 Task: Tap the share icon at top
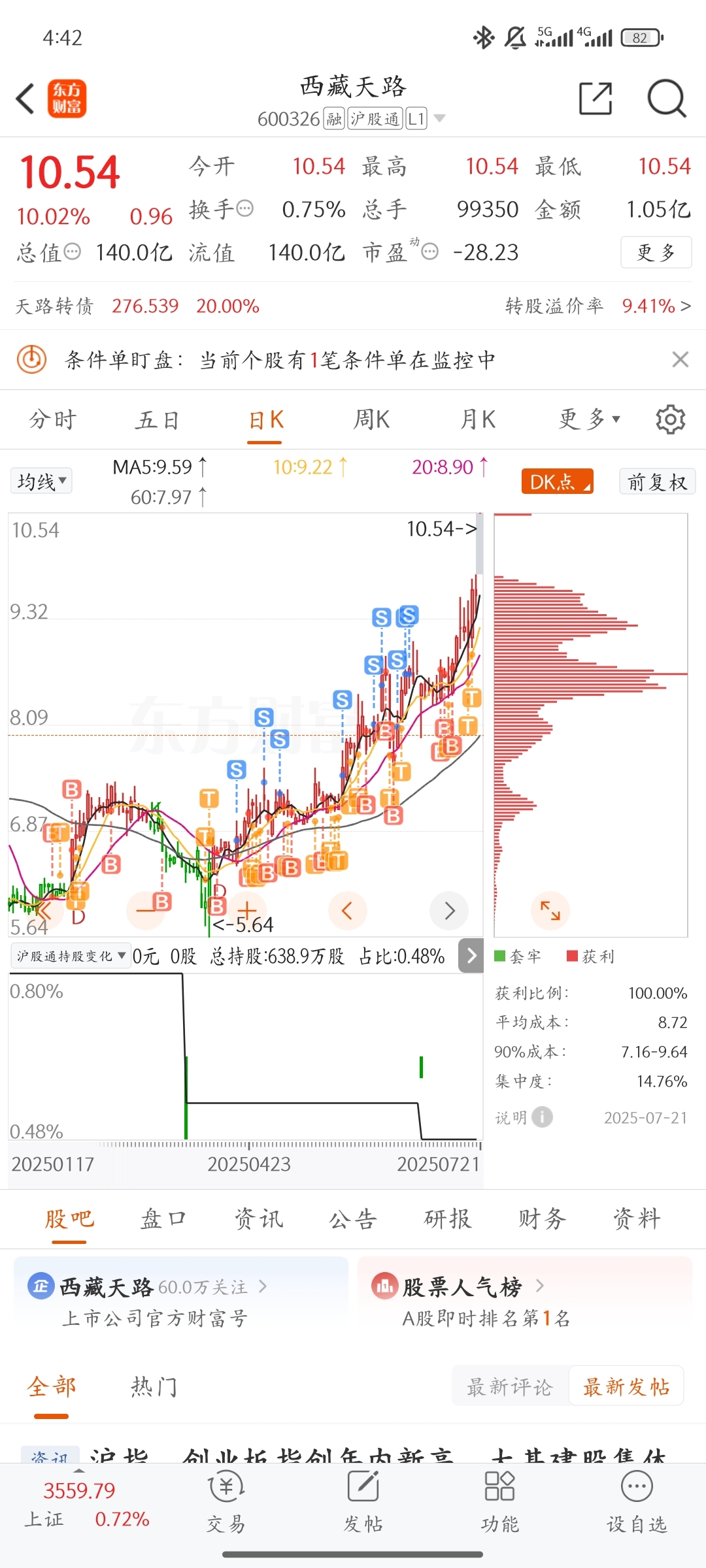[596, 99]
